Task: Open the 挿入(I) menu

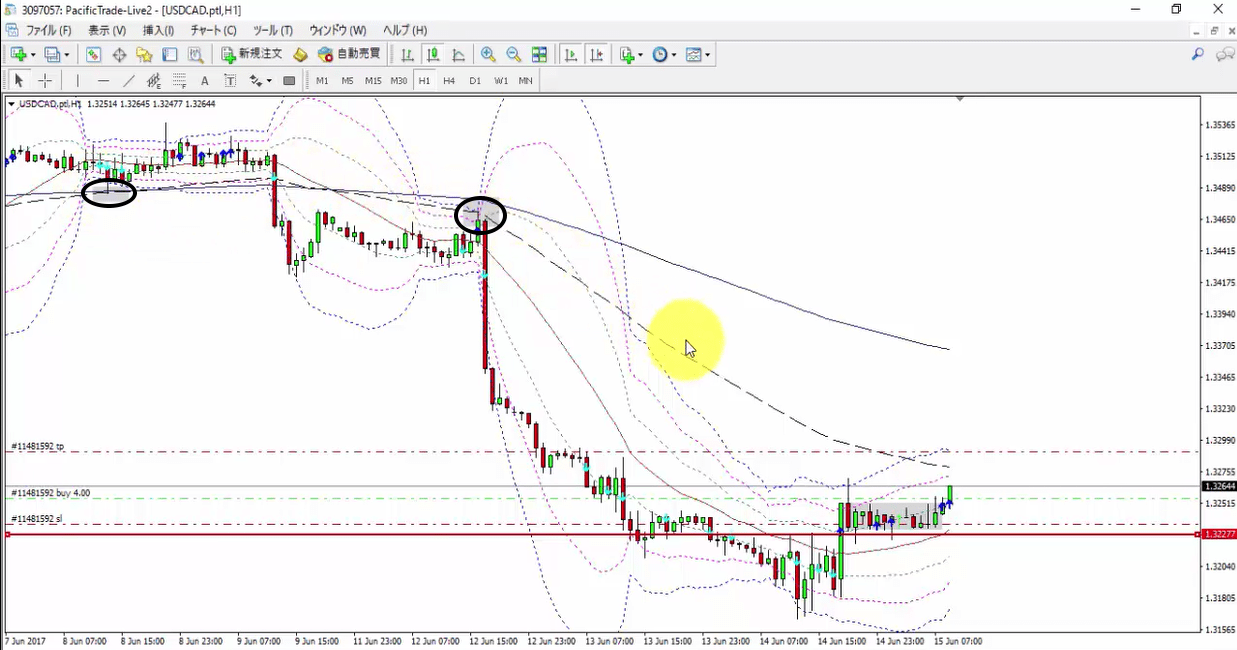Action: pyautogui.click(x=159, y=30)
